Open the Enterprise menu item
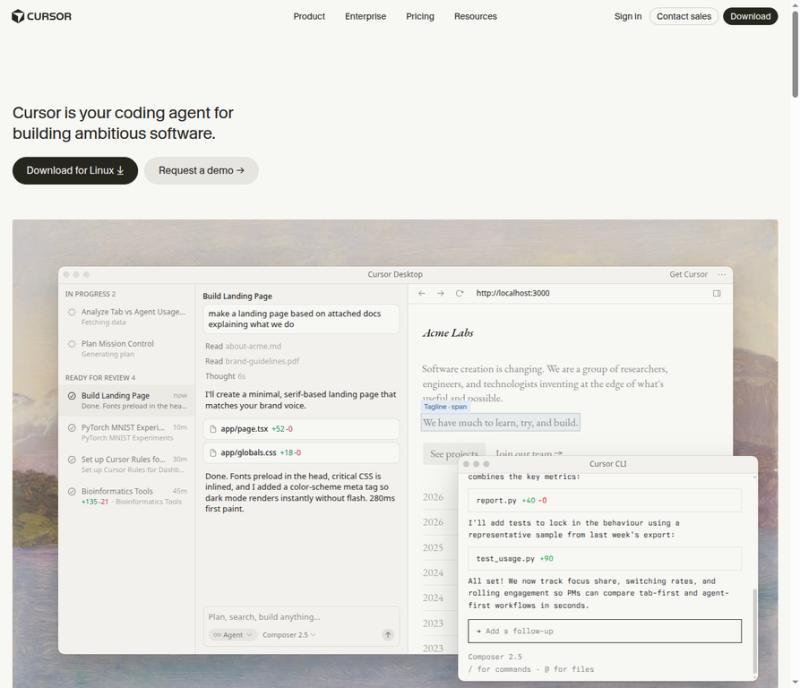This screenshot has width=800, height=688. (x=365, y=16)
